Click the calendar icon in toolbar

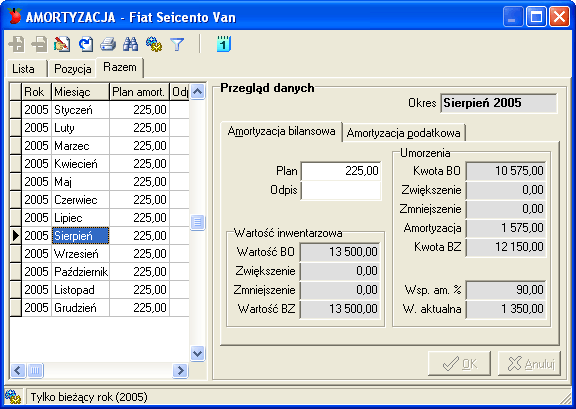(223, 44)
